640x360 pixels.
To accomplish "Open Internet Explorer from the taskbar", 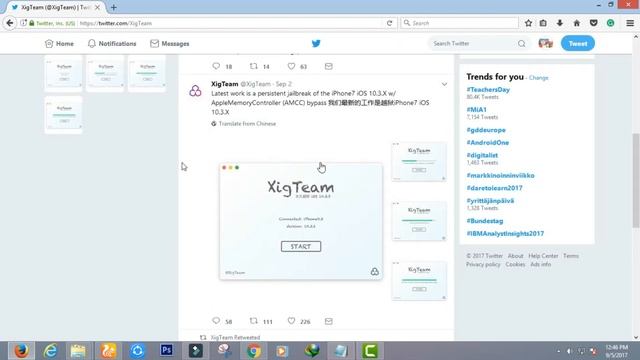I will pos(50,351).
